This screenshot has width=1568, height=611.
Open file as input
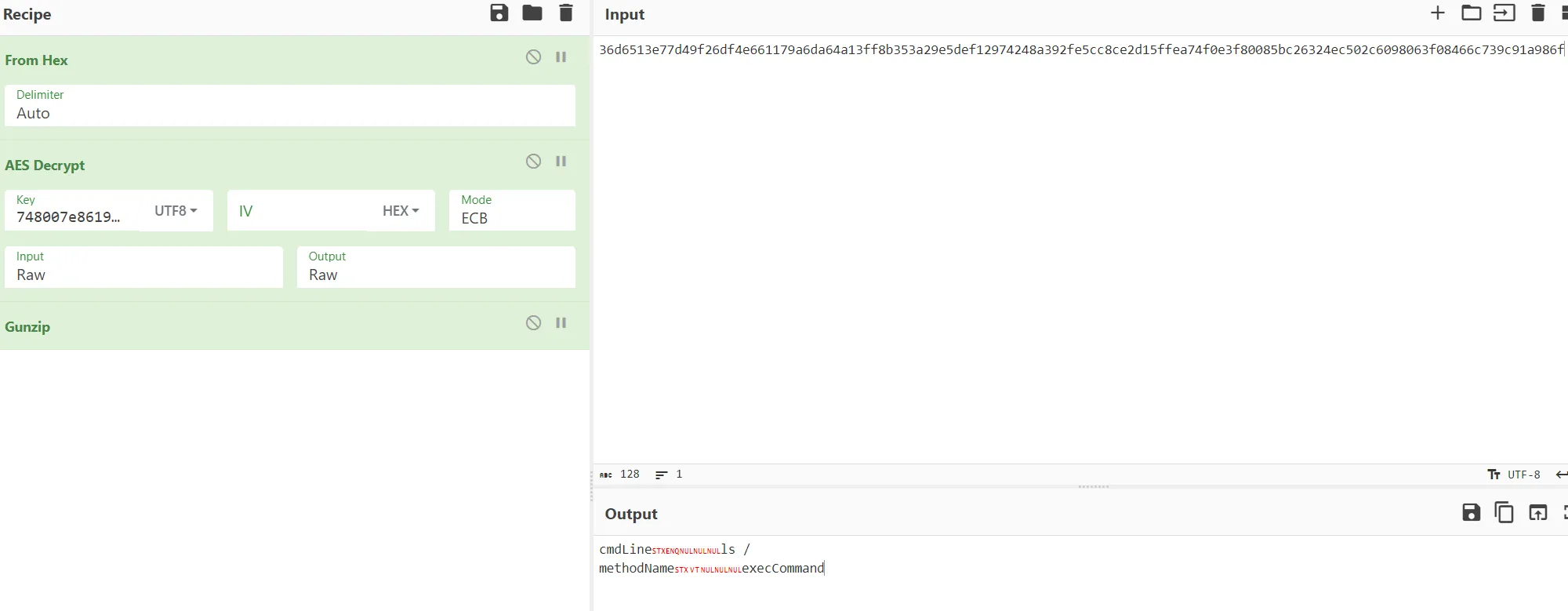tap(1504, 13)
